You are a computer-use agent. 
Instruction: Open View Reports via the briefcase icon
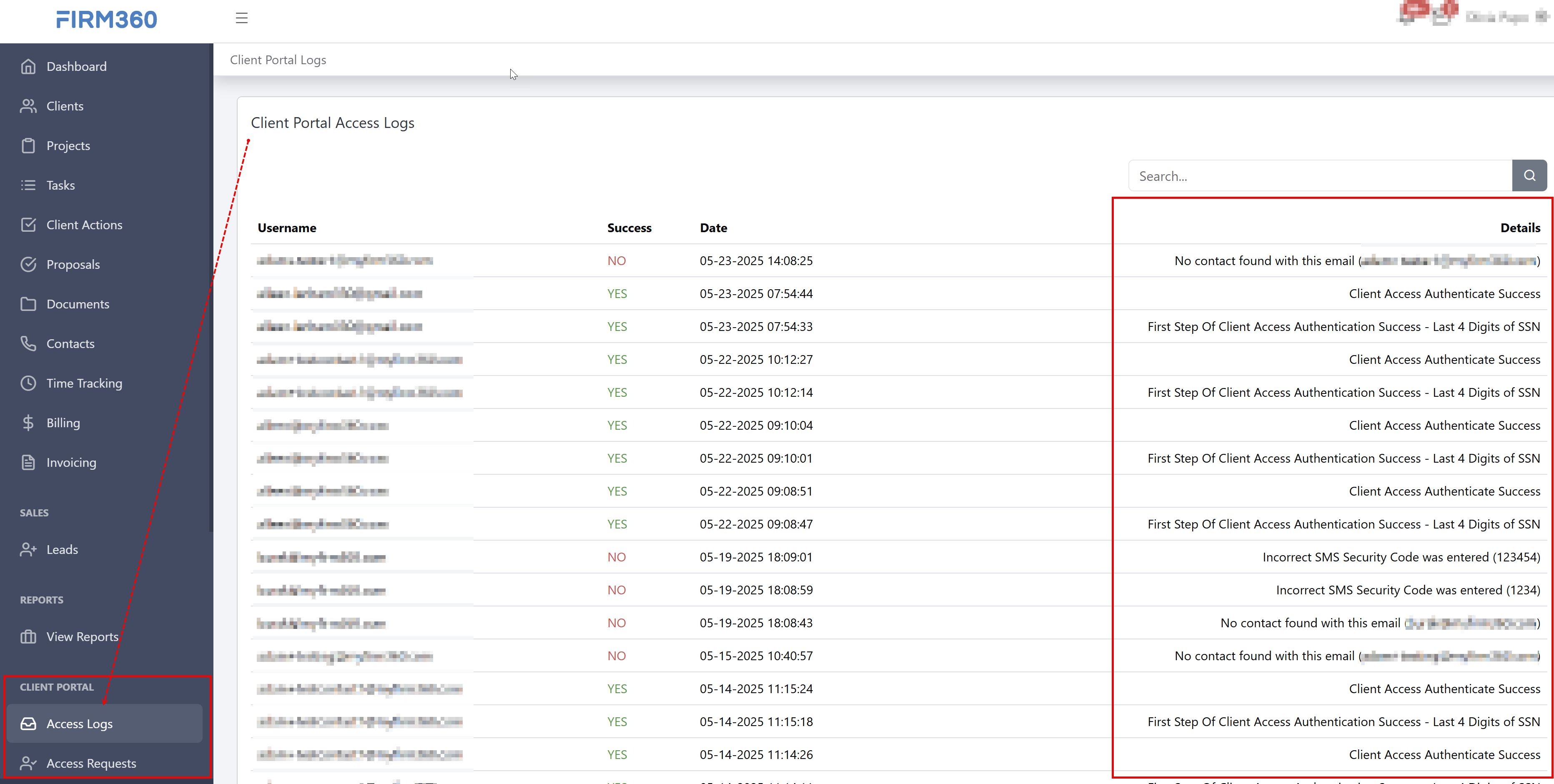pos(29,636)
